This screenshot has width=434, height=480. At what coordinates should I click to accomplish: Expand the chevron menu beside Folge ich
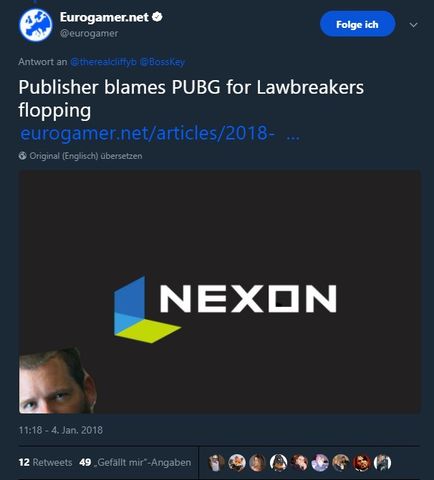(x=413, y=25)
